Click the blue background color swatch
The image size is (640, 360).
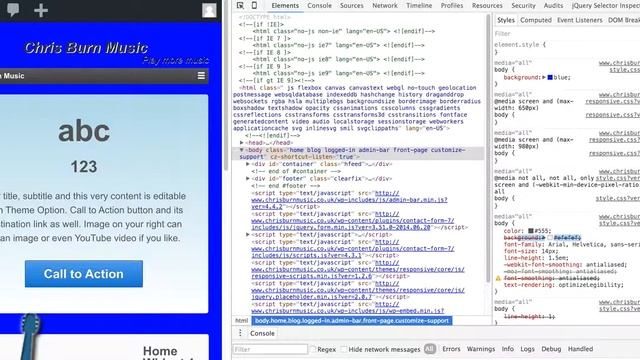[550, 77]
